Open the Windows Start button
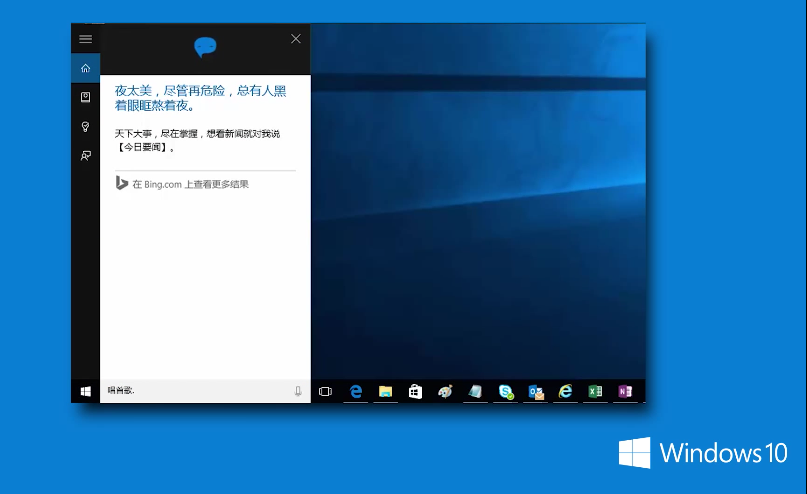Viewport: 807px width, 494px height. pyautogui.click(x=85, y=391)
